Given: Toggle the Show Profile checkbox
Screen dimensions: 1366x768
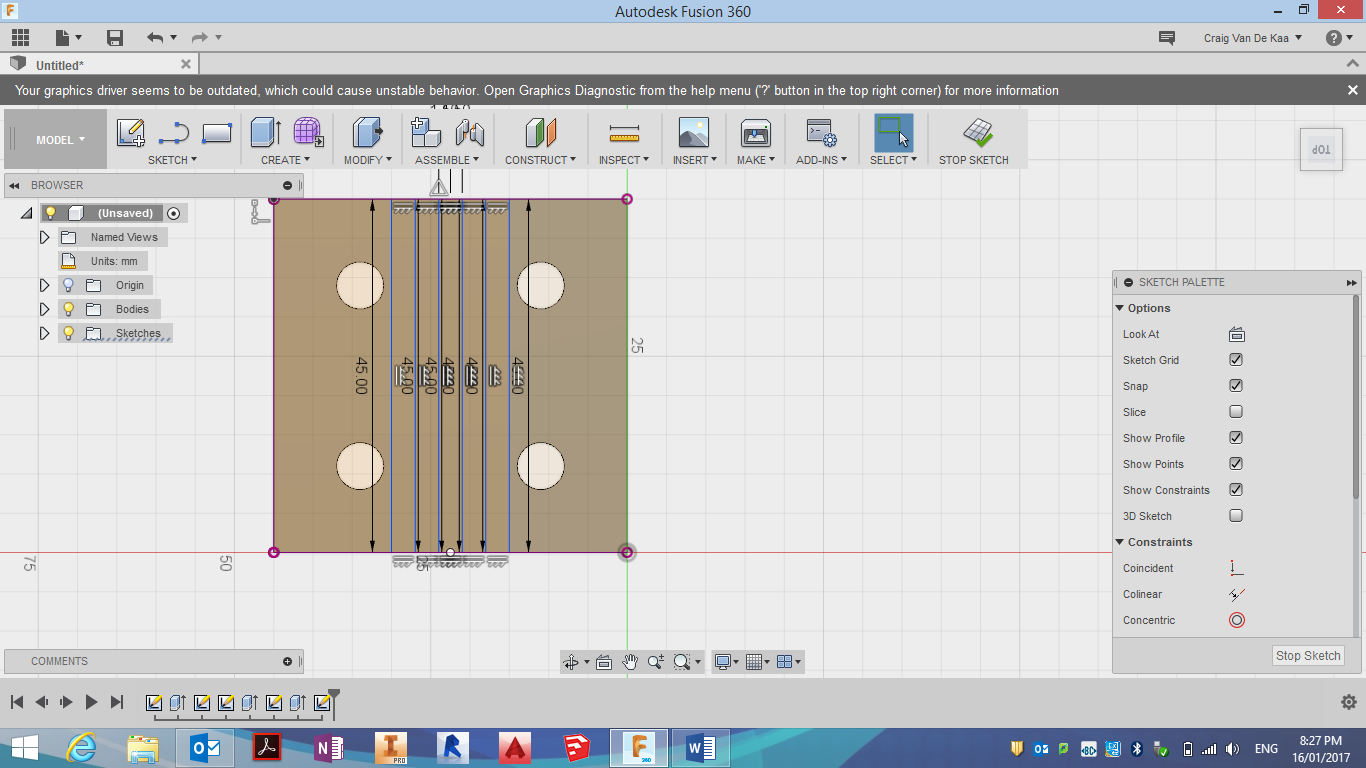Looking at the screenshot, I should 1236,438.
